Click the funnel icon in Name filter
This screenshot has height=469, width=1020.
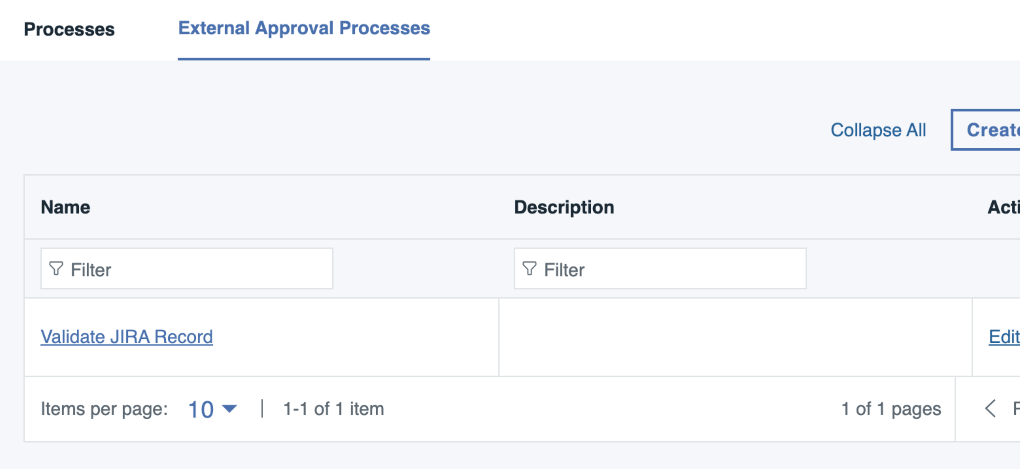click(x=56, y=269)
